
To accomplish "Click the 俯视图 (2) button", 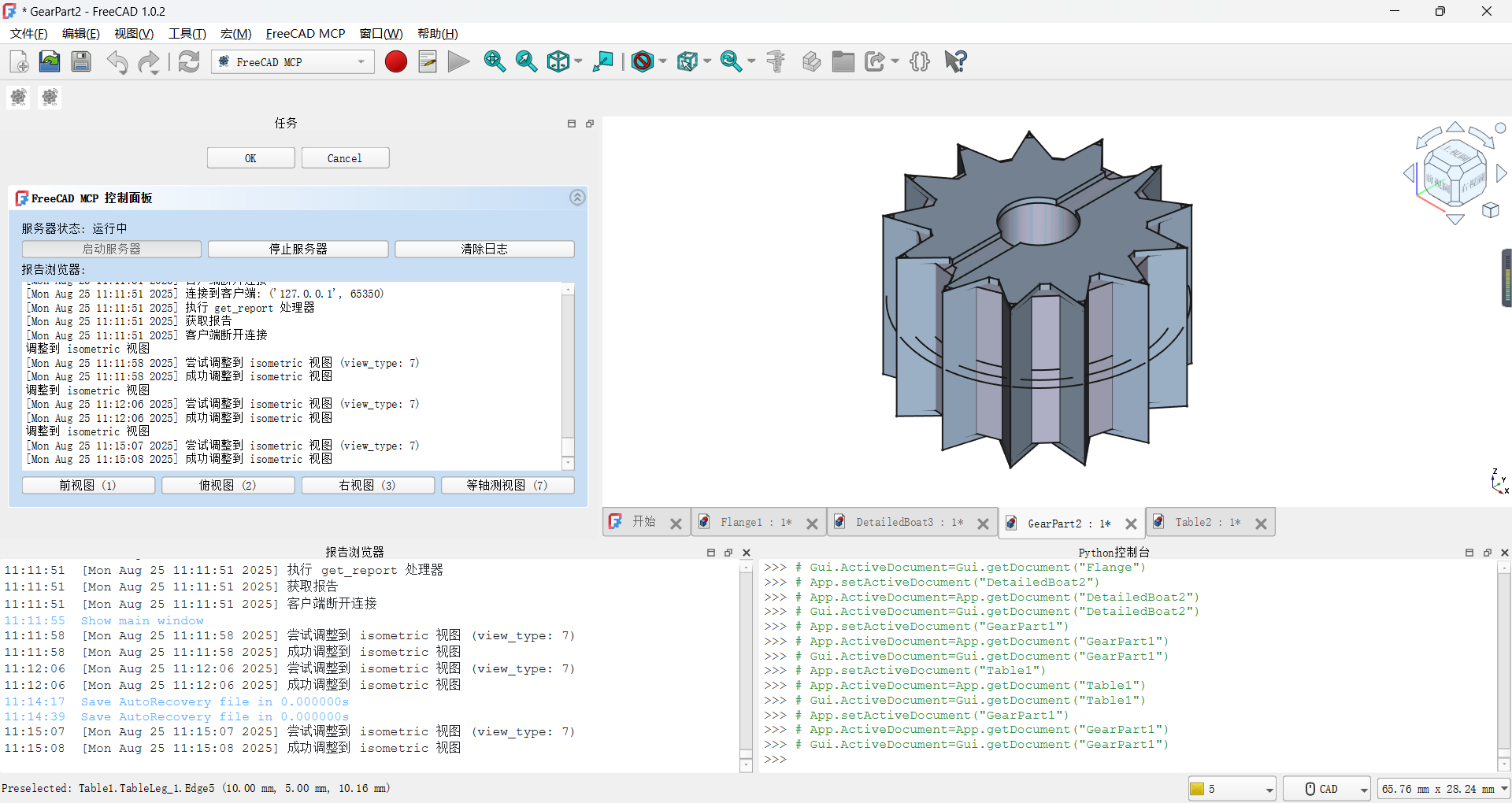I will (228, 485).
